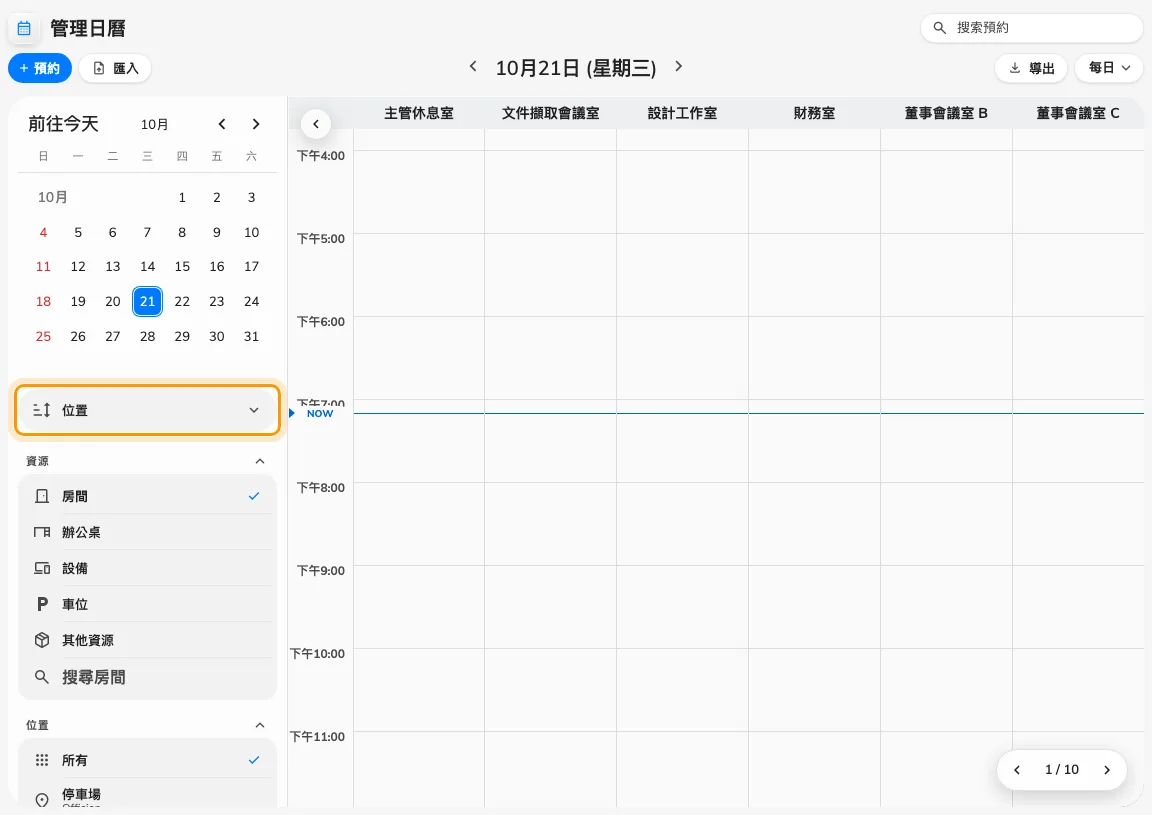The image size is (1152, 815).
Task: Open the 每日 view dropdown
Action: [1109, 68]
